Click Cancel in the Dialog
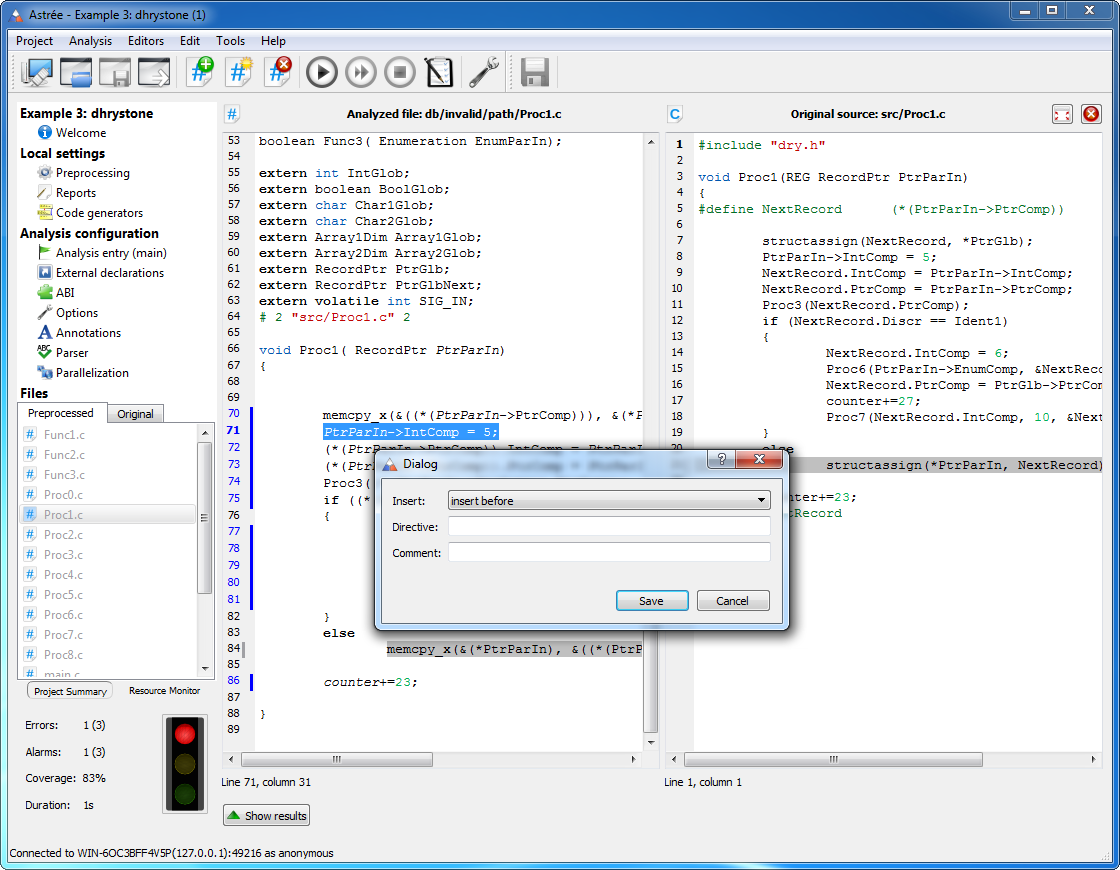1120x870 pixels. pos(733,601)
